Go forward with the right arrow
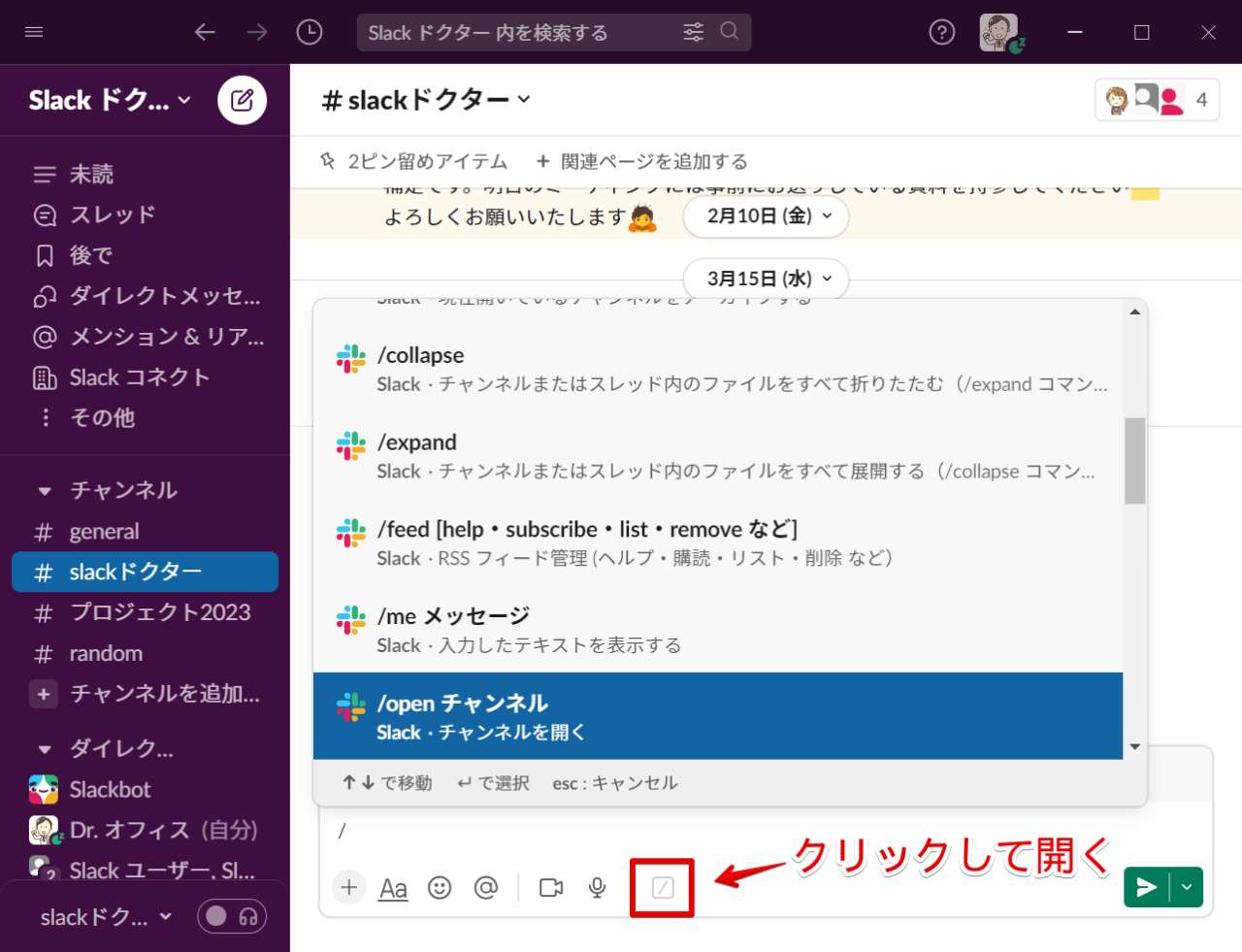The image size is (1242, 952). click(257, 32)
